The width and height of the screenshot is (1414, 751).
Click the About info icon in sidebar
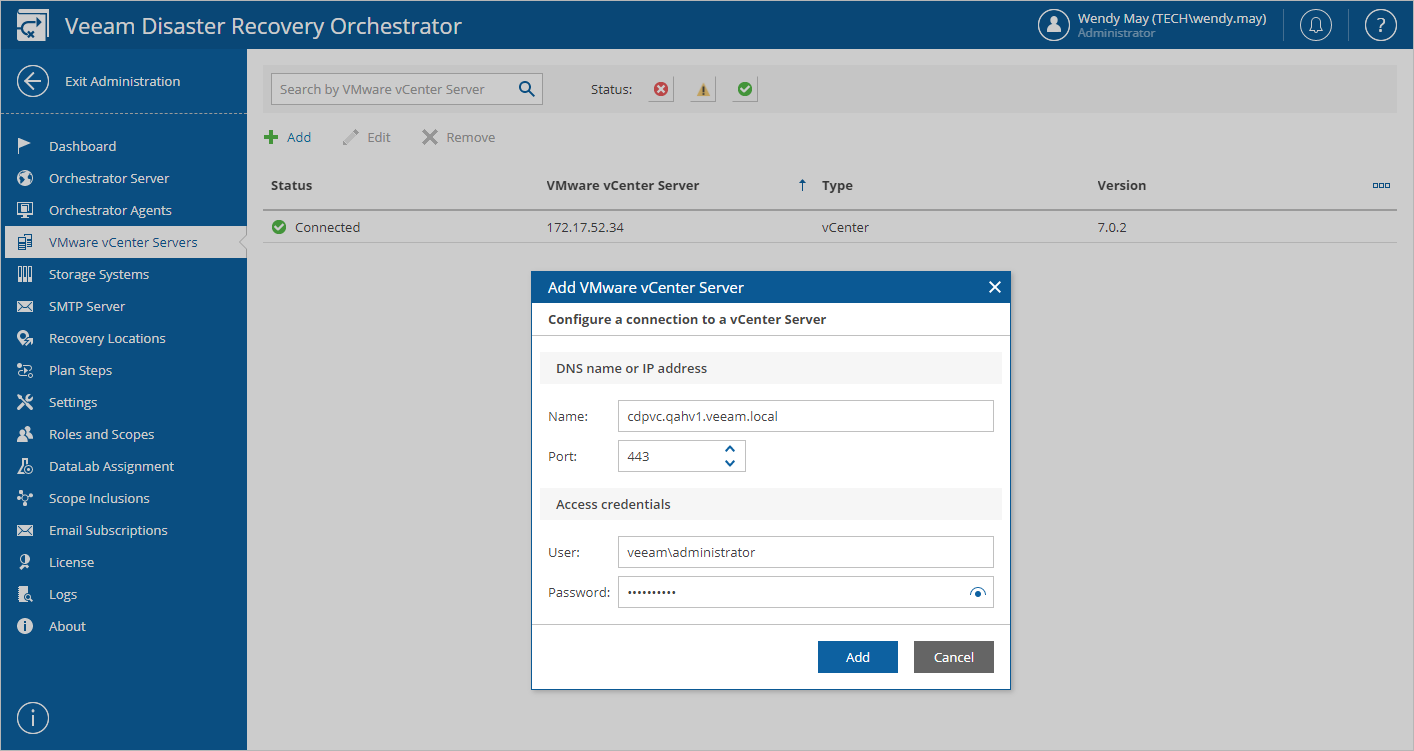click(x=26, y=626)
